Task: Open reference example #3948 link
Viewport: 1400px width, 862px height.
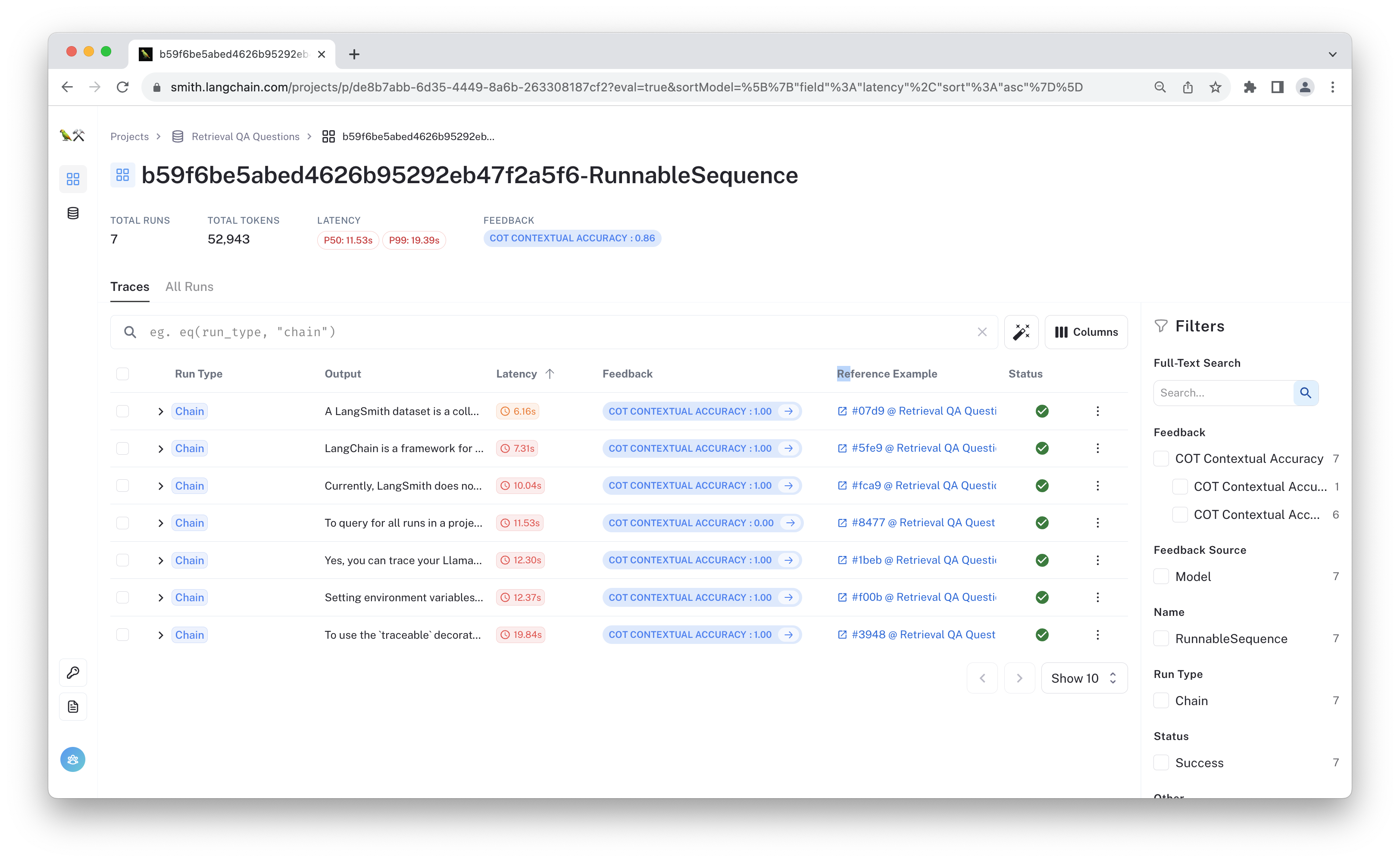Action: [917, 634]
